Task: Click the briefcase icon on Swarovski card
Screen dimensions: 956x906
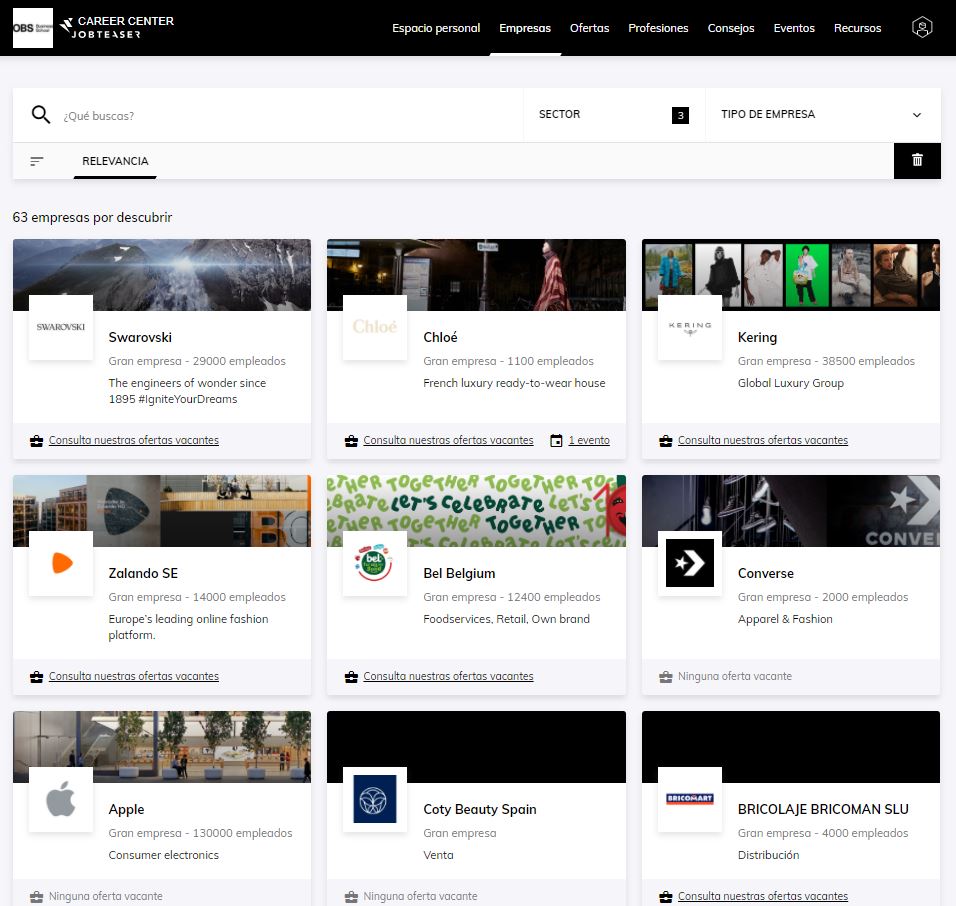Action: click(37, 441)
